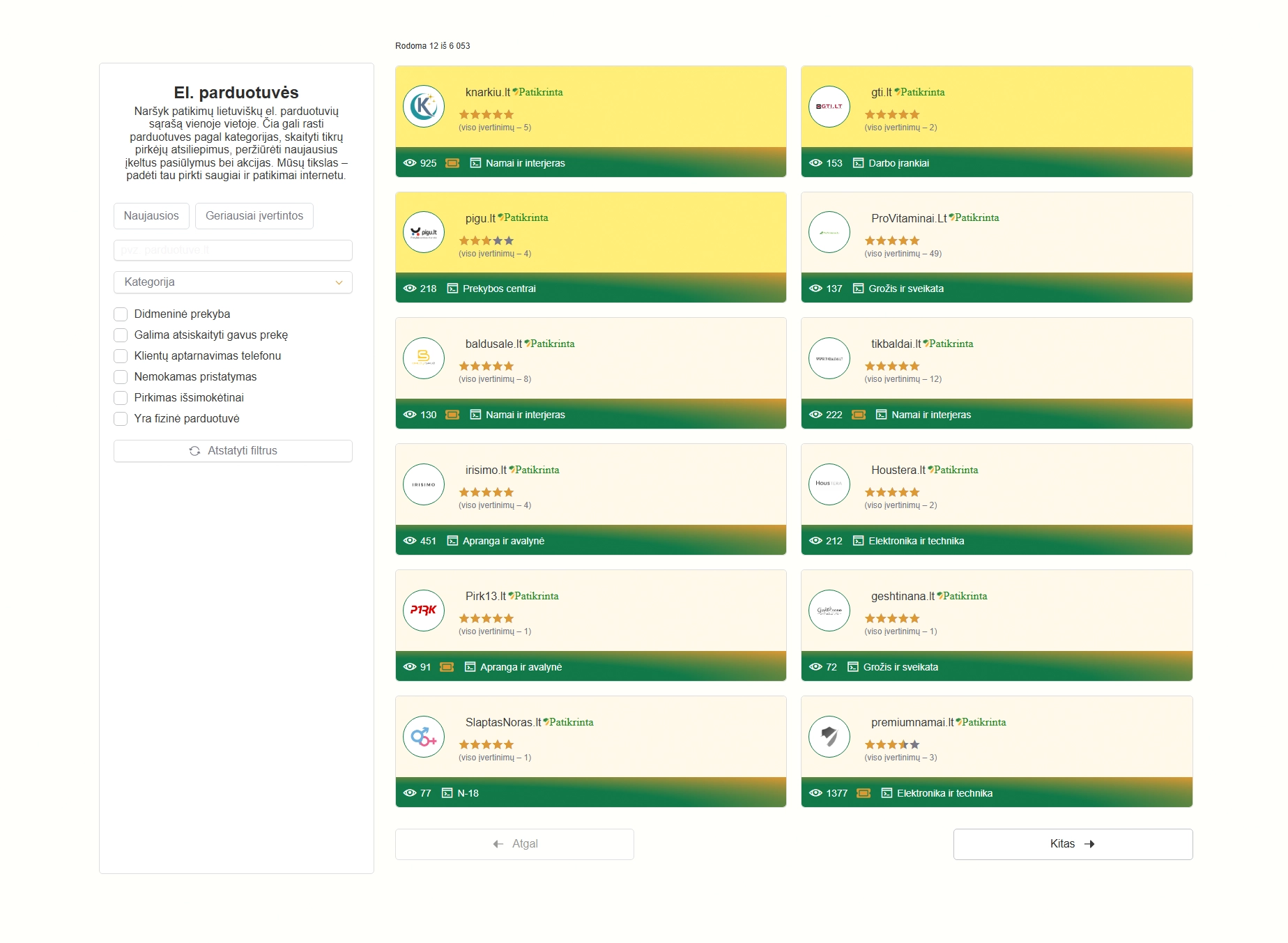Switch to the Naujausios tab
The image size is (1288, 943).
click(x=151, y=216)
